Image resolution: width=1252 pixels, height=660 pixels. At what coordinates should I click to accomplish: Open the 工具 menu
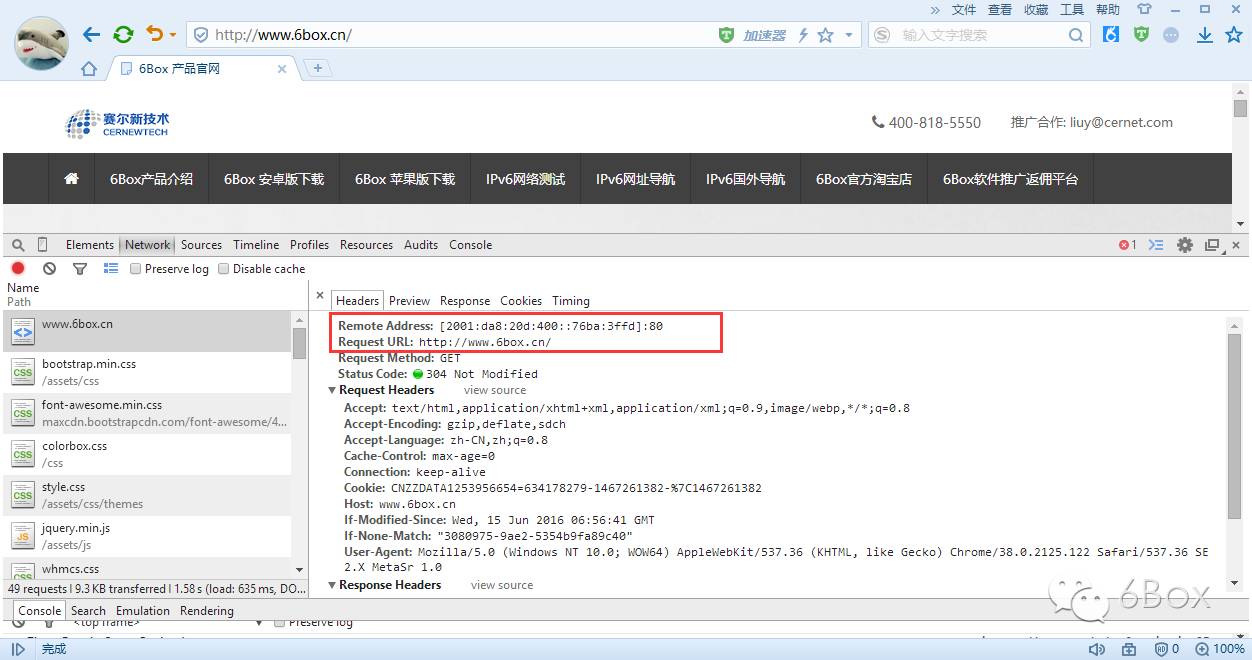click(x=1071, y=9)
